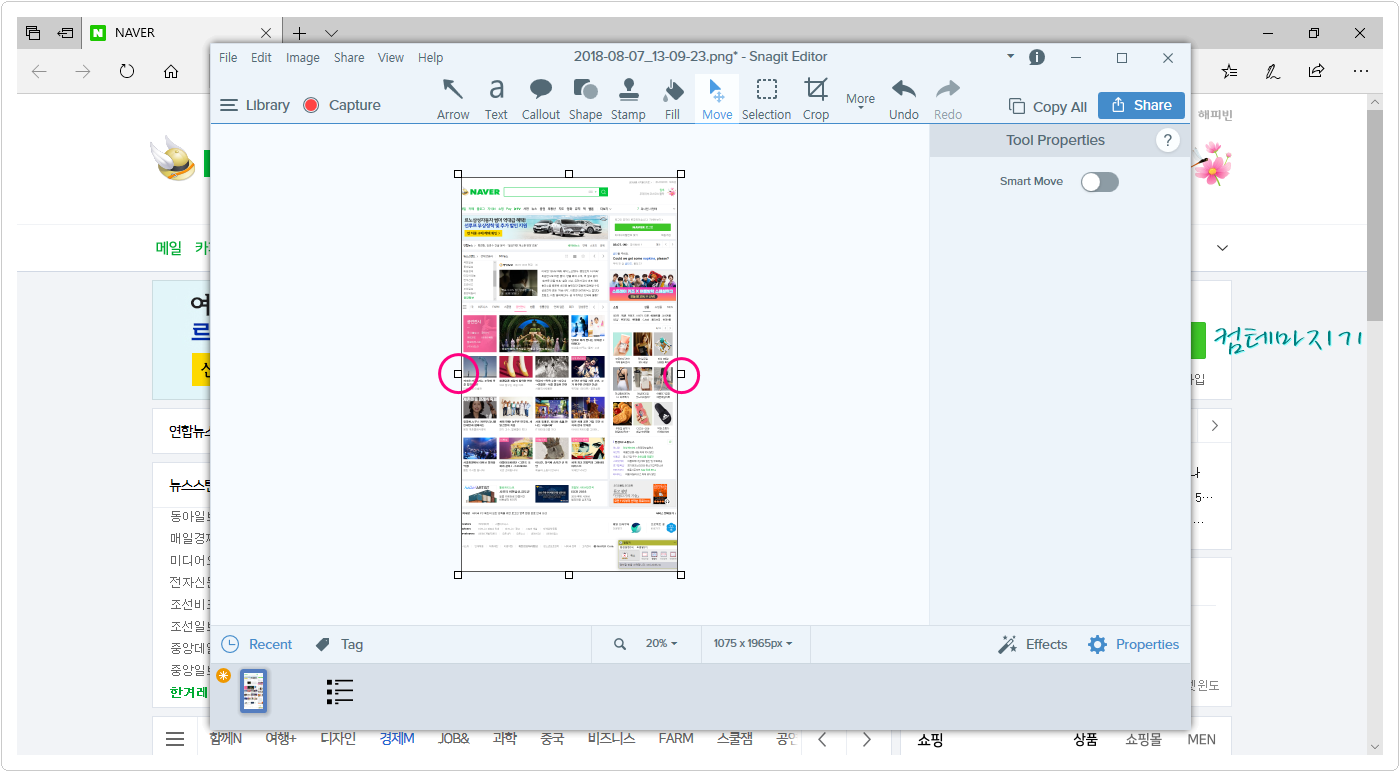Image resolution: width=1400 pixels, height=772 pixels.
Task: Select the Text tool
Action: pyautogui.click(x=496, y=99)
